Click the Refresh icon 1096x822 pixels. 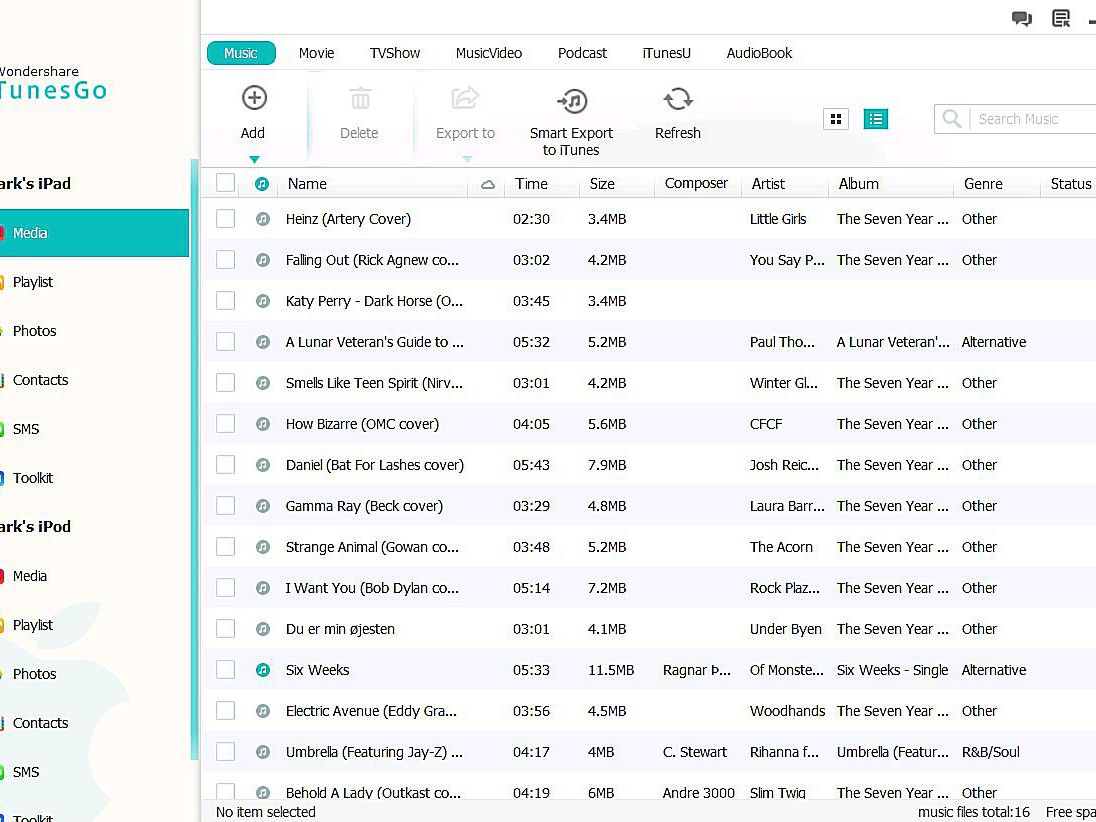click(677, 99)
